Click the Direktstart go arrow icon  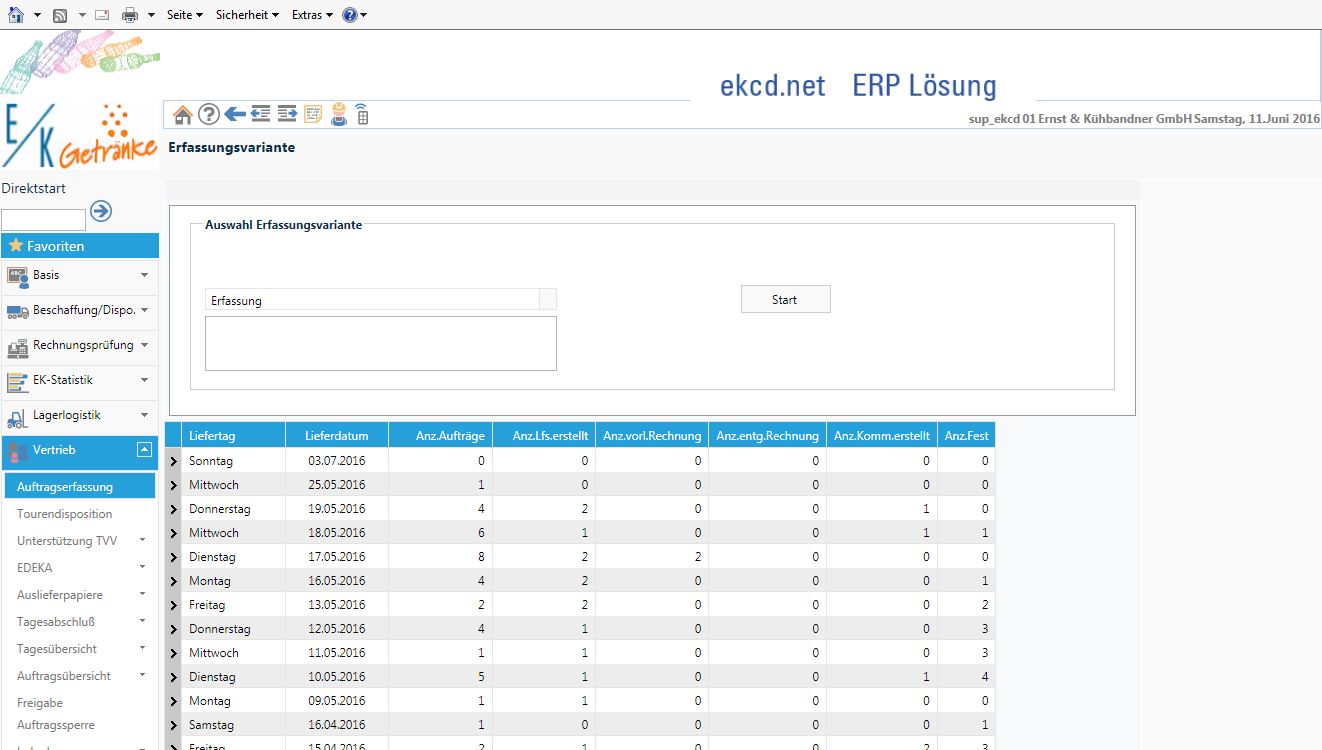(101, 211)
